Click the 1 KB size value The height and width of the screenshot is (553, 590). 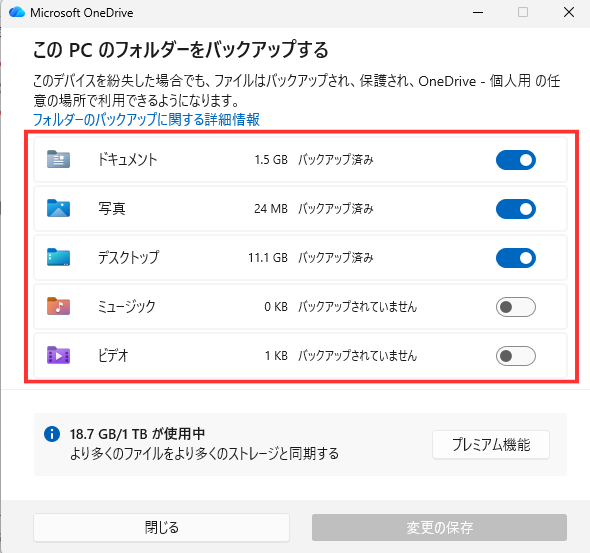[276, 356]
